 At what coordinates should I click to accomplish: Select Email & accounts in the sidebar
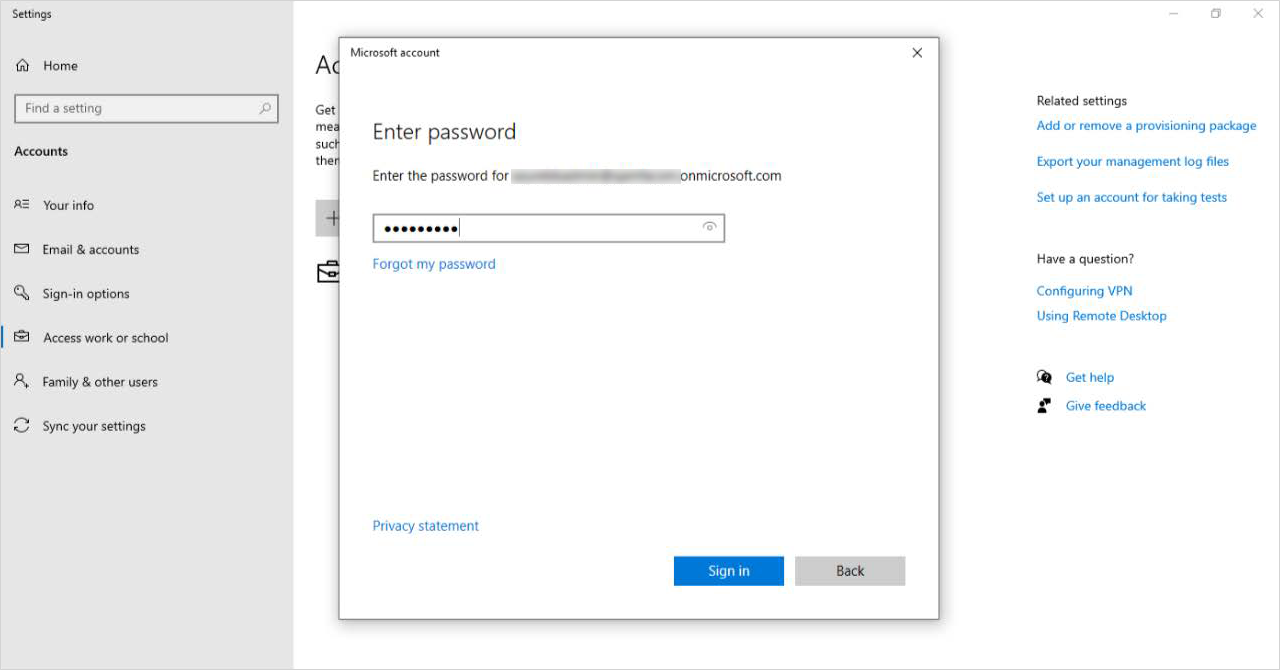tap(90, 250)
